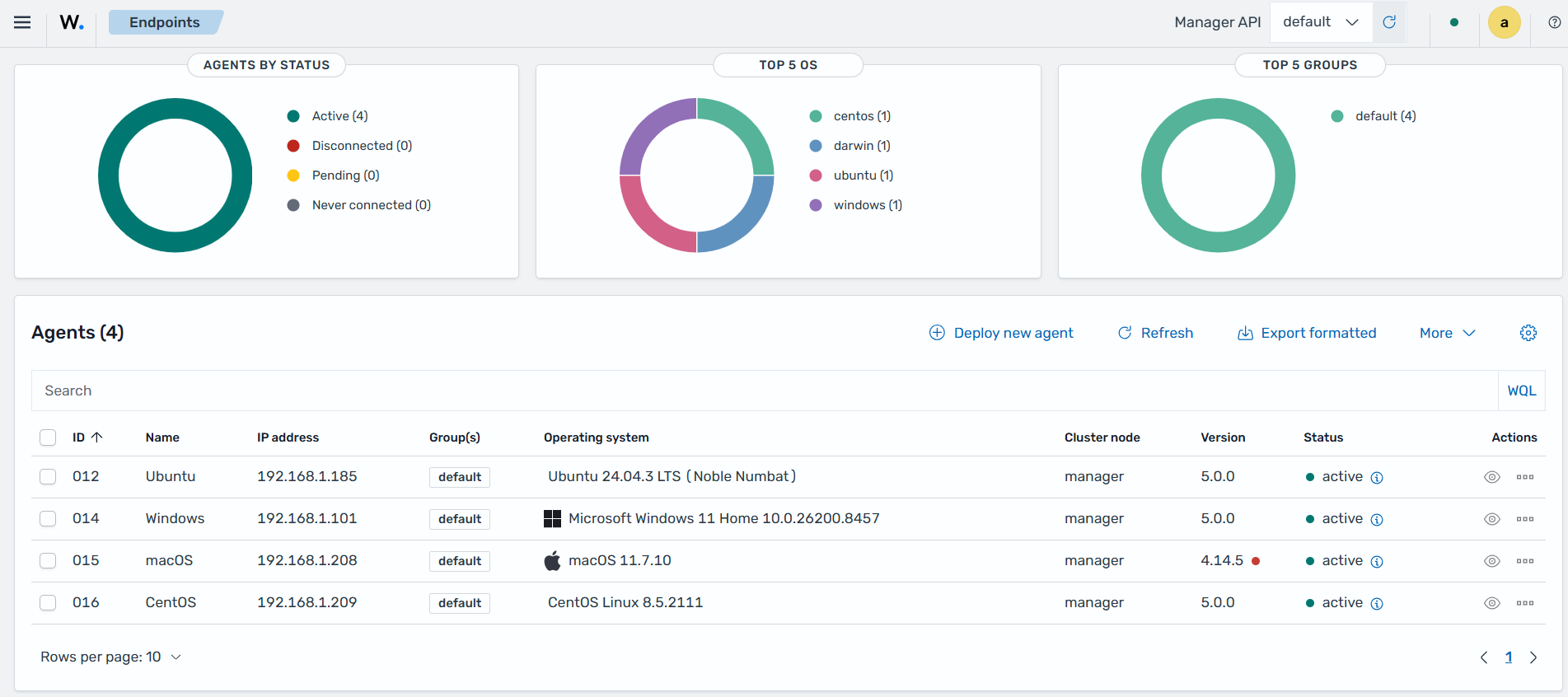This screenshot has width=1568, height=697.
Task: Click default group badge for CentOS
Action: click(x=460, y=603)
